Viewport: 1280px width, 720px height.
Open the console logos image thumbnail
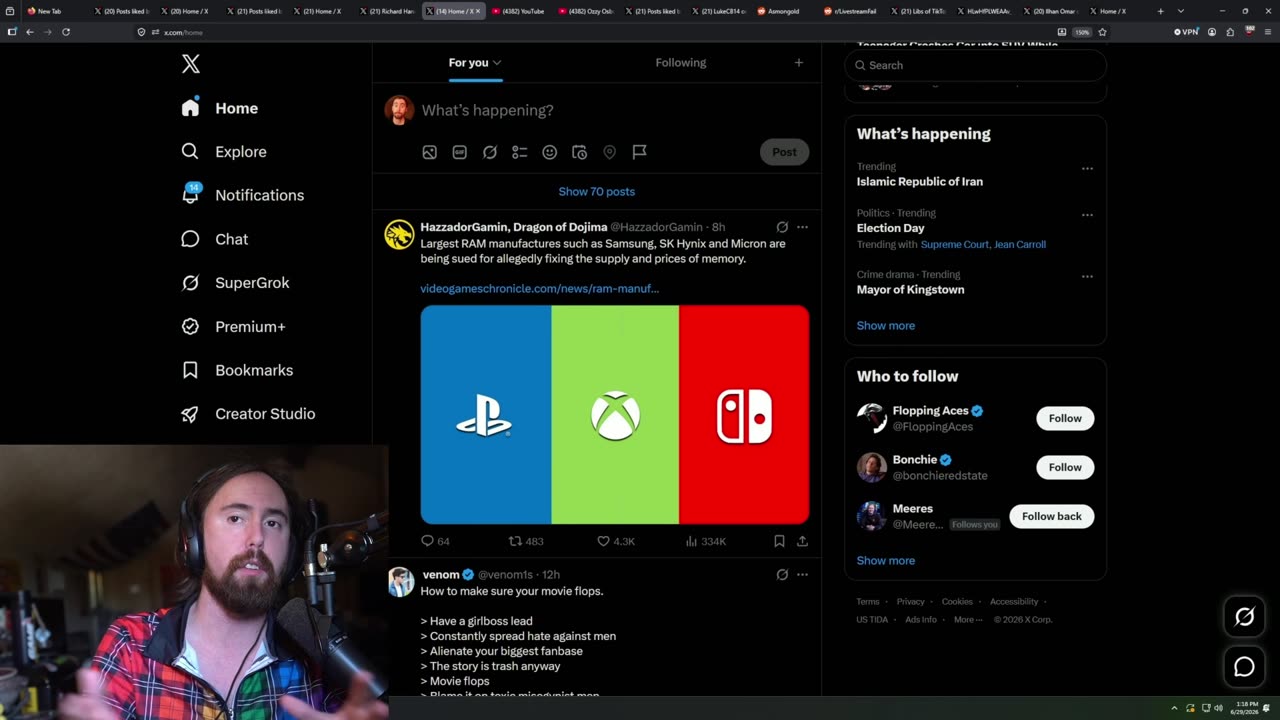pyautogui.click(x=614, y=414)
